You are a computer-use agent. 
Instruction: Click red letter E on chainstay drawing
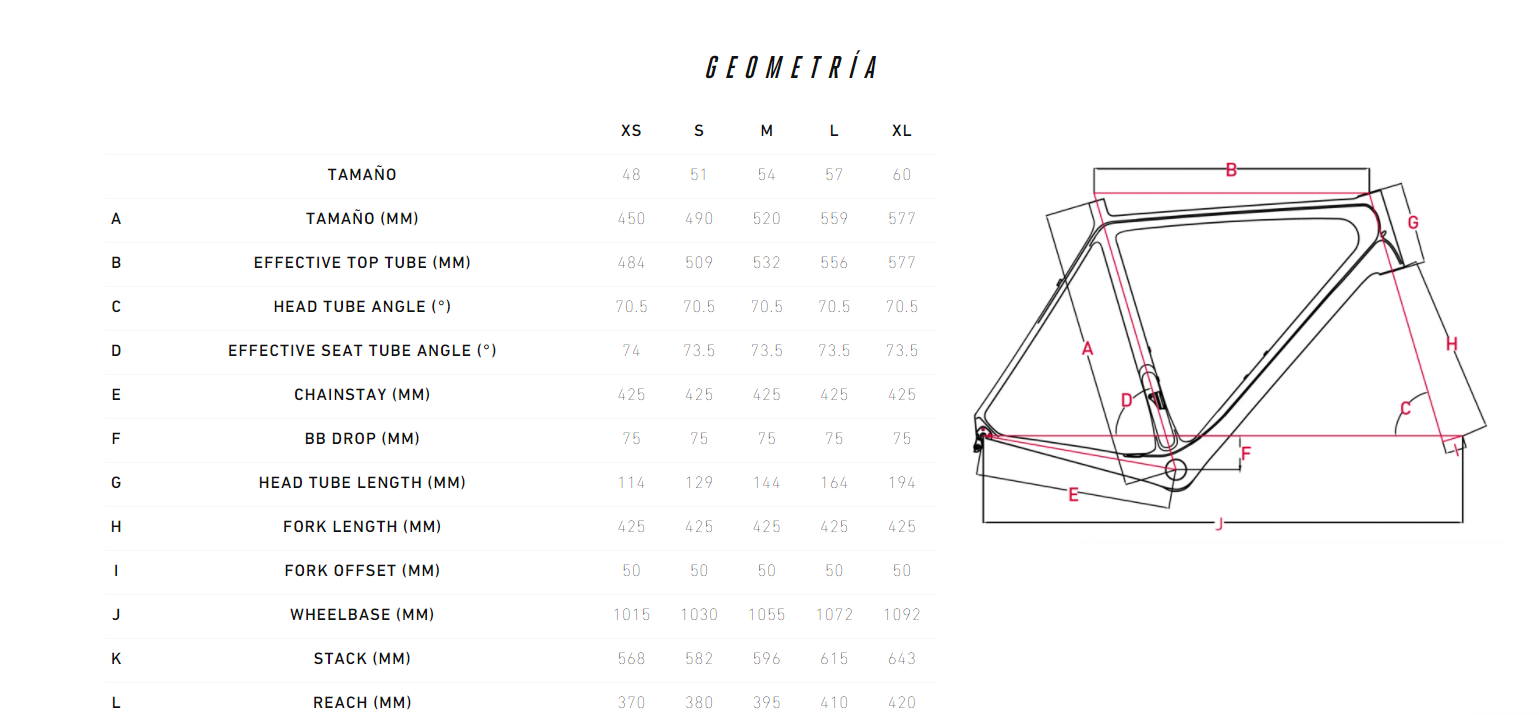point(1073,494)
